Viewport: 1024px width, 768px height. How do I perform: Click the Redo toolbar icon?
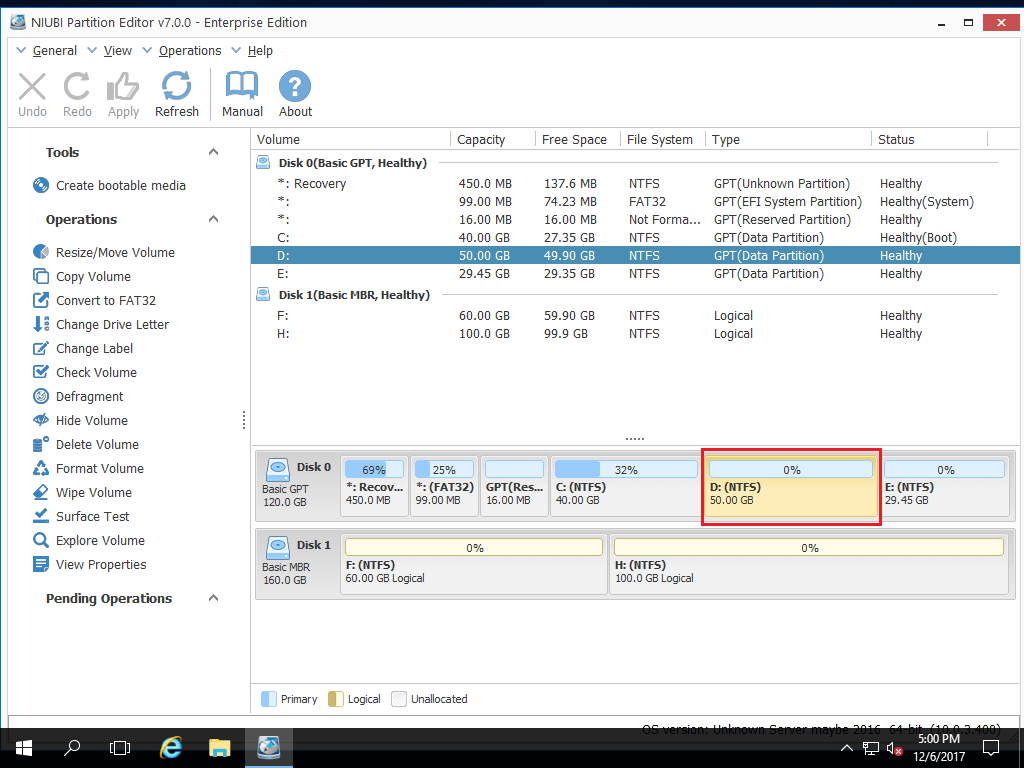click(x=76, y=87)
